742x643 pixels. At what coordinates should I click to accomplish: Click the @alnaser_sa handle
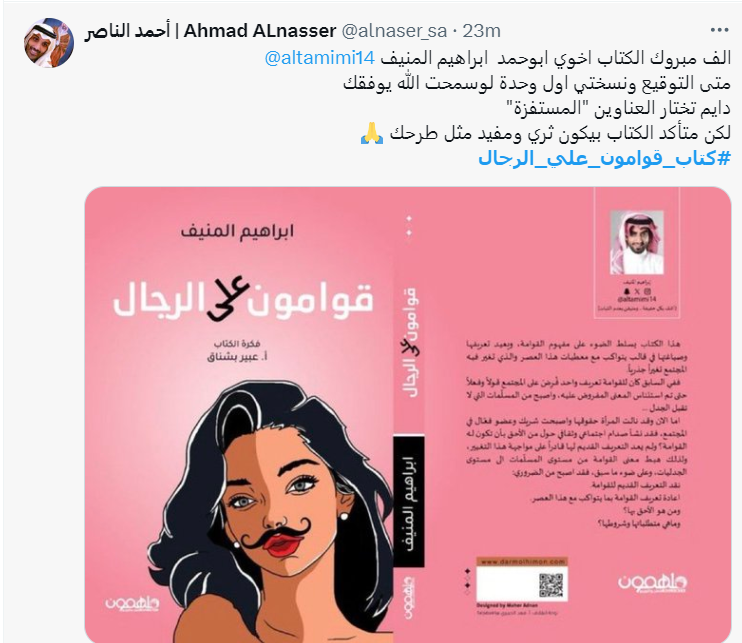[394, 31]
